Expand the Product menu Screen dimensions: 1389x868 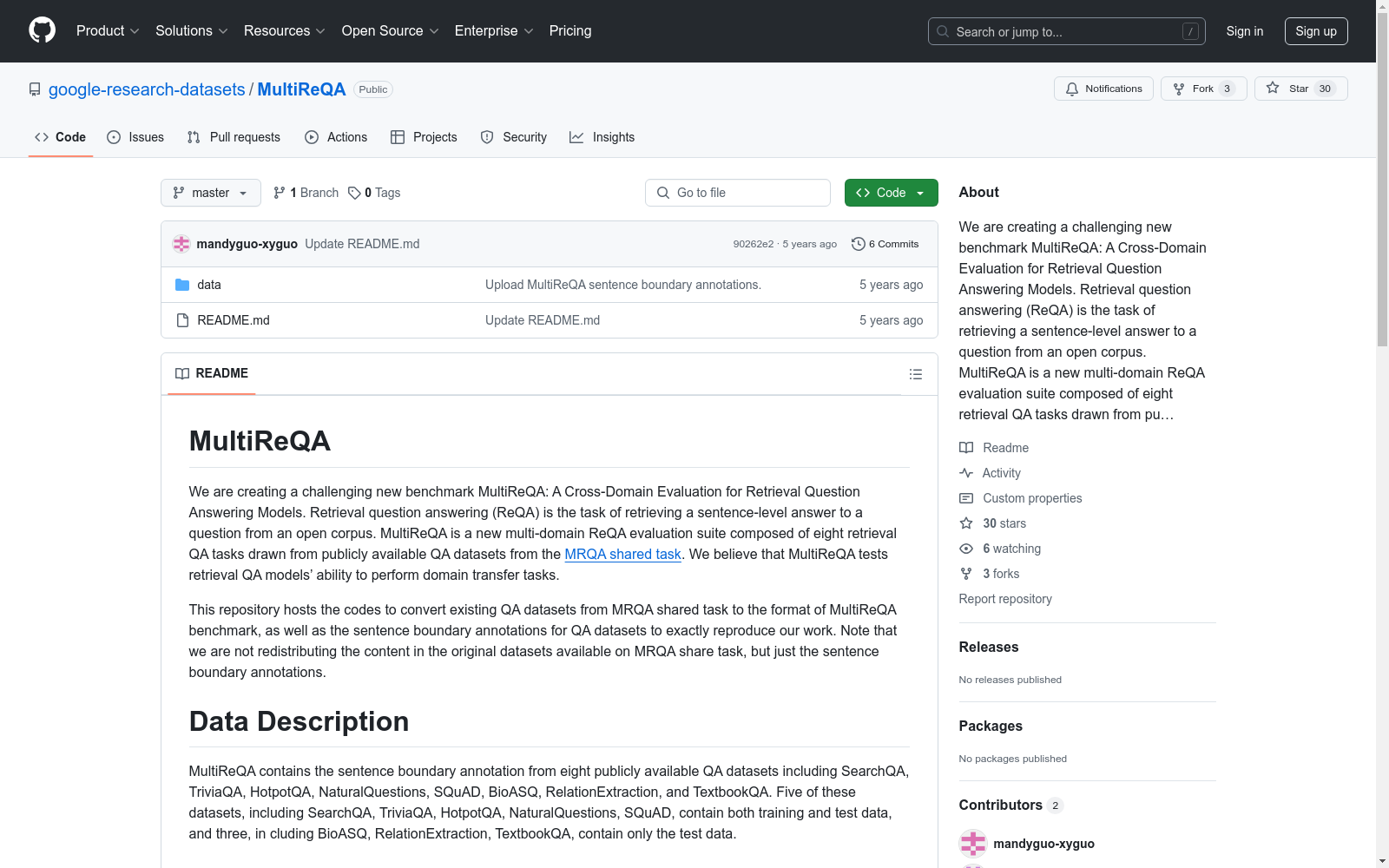click(x=108, y=30)
